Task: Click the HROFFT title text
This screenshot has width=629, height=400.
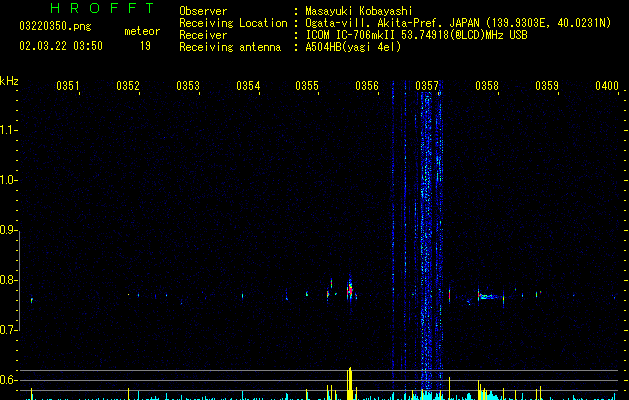Action: tap(102, 8)
